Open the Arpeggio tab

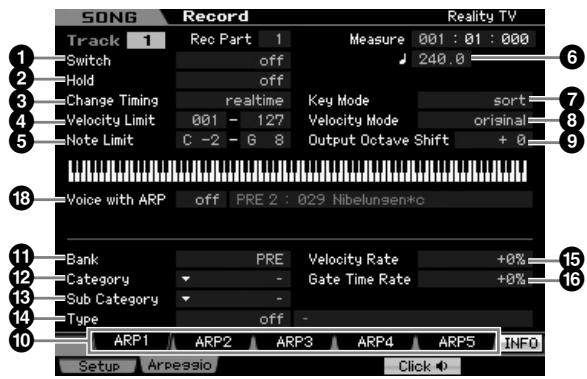pos(179,365)
